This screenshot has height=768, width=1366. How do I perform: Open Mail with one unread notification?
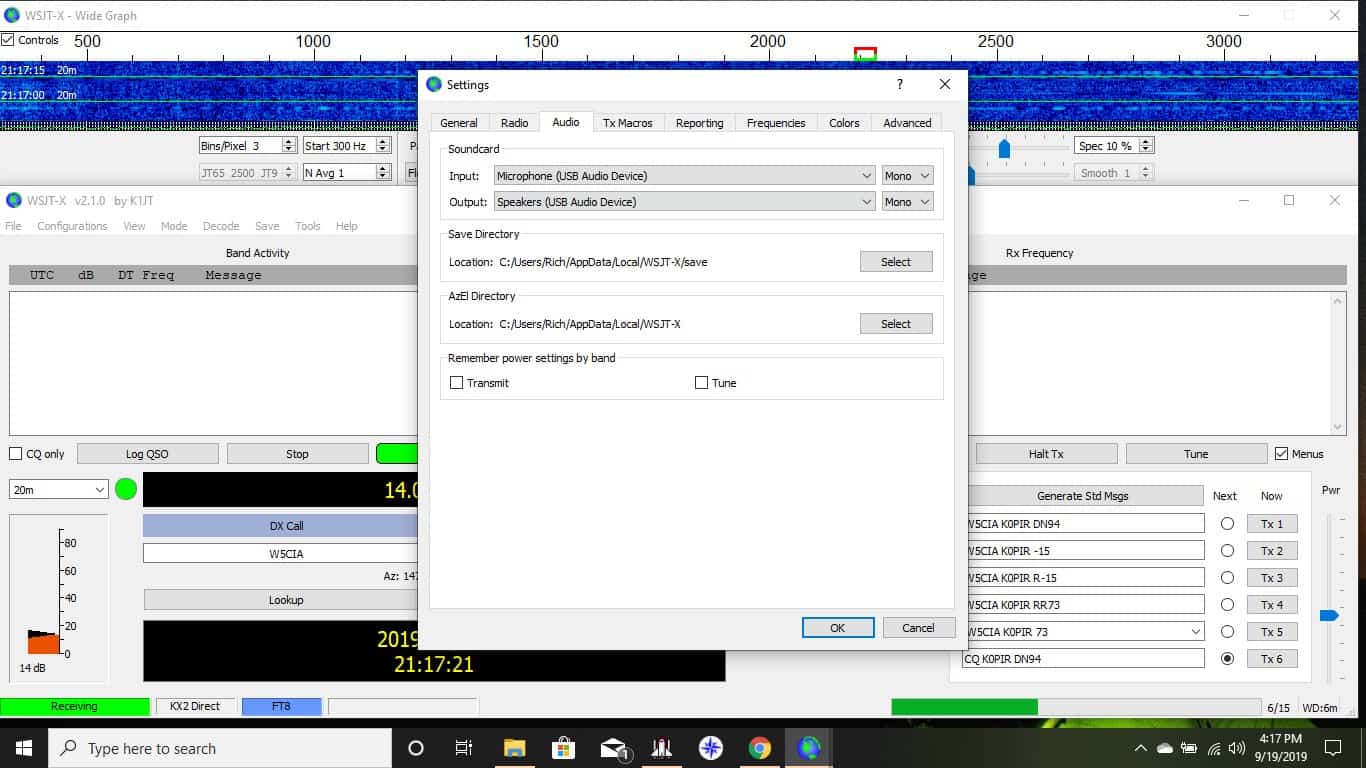pyautogui.click(x=614, y=747)
